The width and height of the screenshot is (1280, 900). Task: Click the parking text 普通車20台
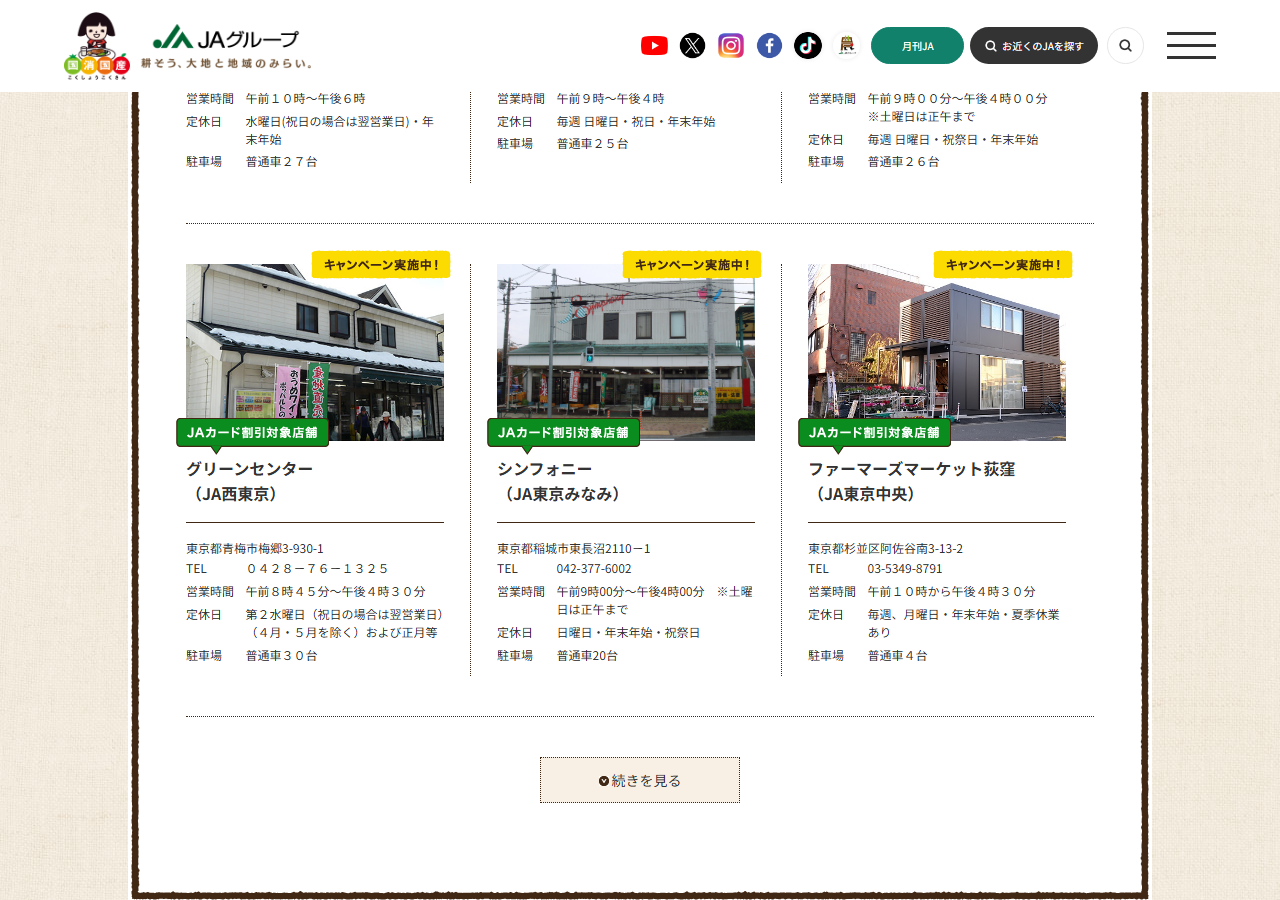(588, 655)
